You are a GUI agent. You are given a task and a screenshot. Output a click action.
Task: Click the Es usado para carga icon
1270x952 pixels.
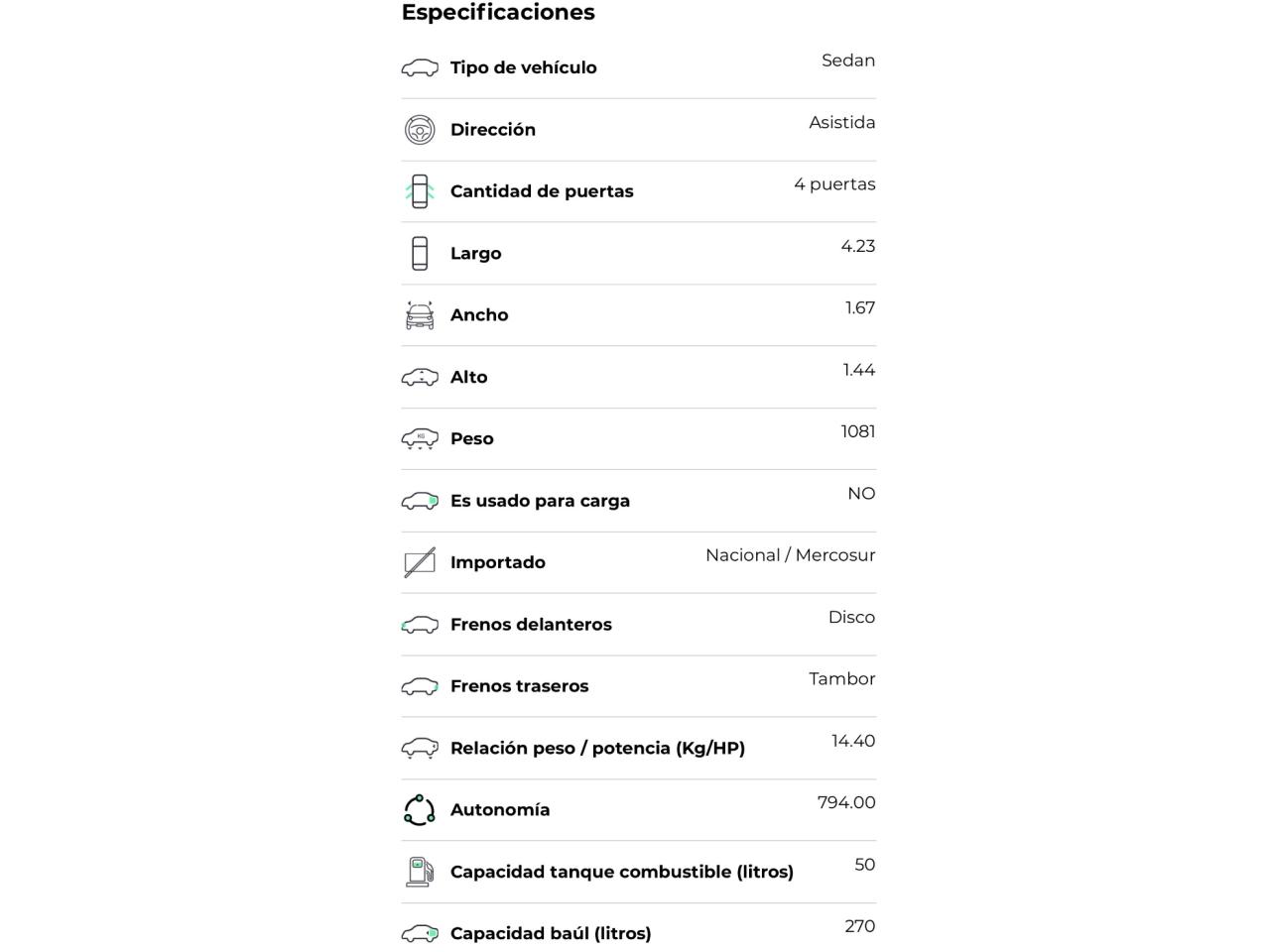420,501
